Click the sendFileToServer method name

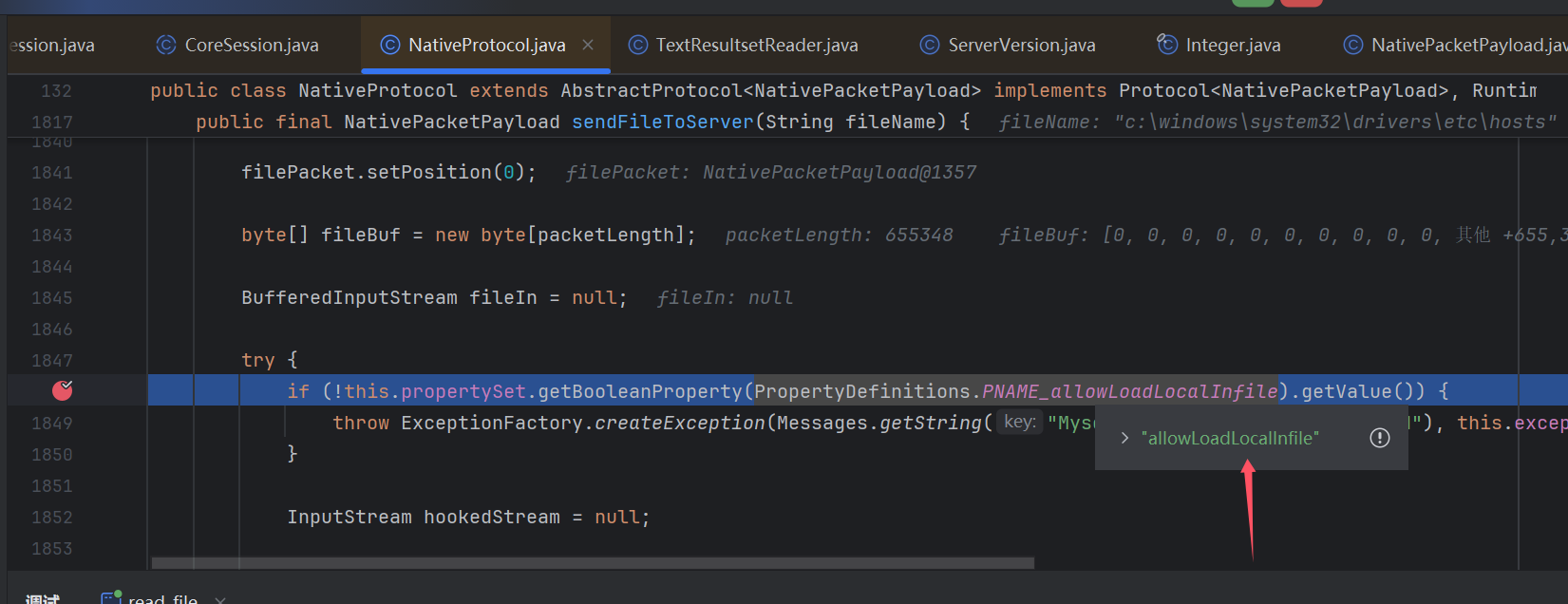click(x=663, y=123)
